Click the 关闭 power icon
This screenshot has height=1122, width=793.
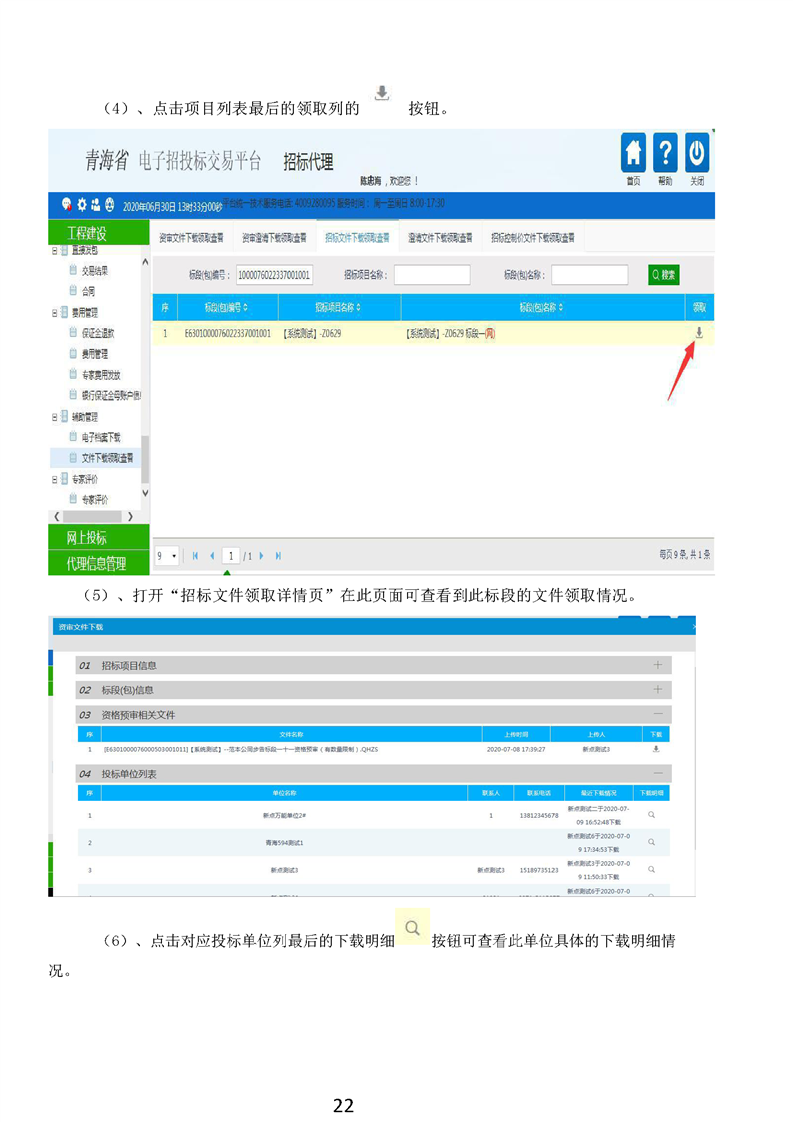click(697, 155)
